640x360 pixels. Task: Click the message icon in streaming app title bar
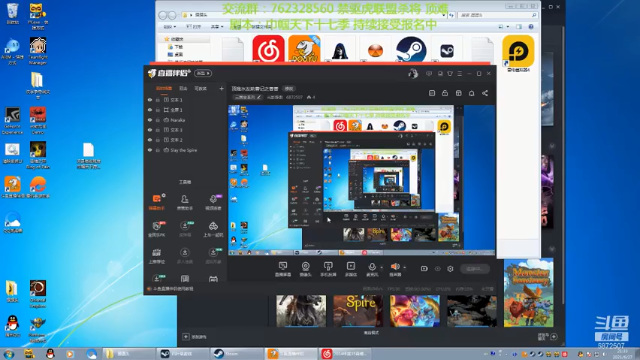[x=429, y=73]
